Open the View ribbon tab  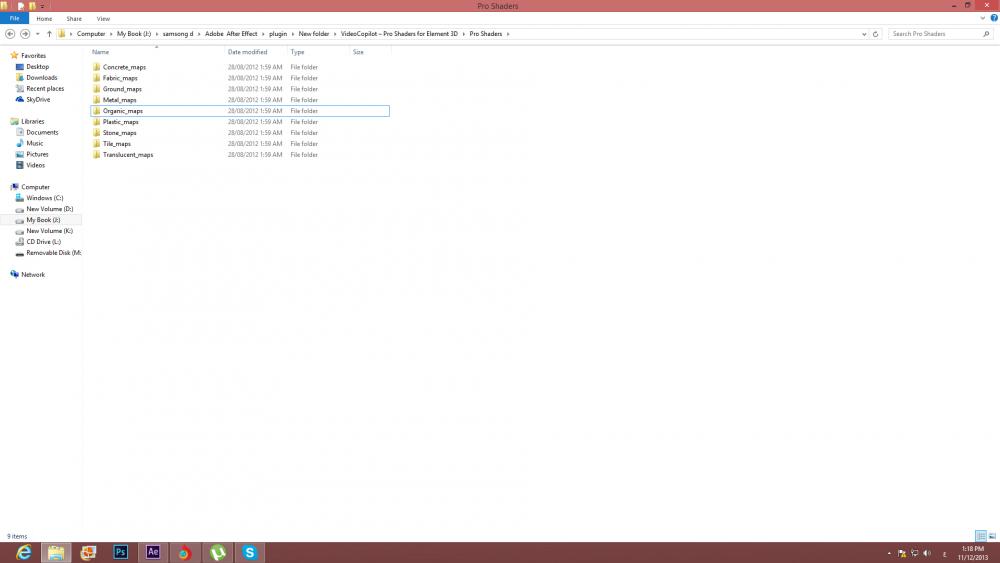(x=103, y=18)
